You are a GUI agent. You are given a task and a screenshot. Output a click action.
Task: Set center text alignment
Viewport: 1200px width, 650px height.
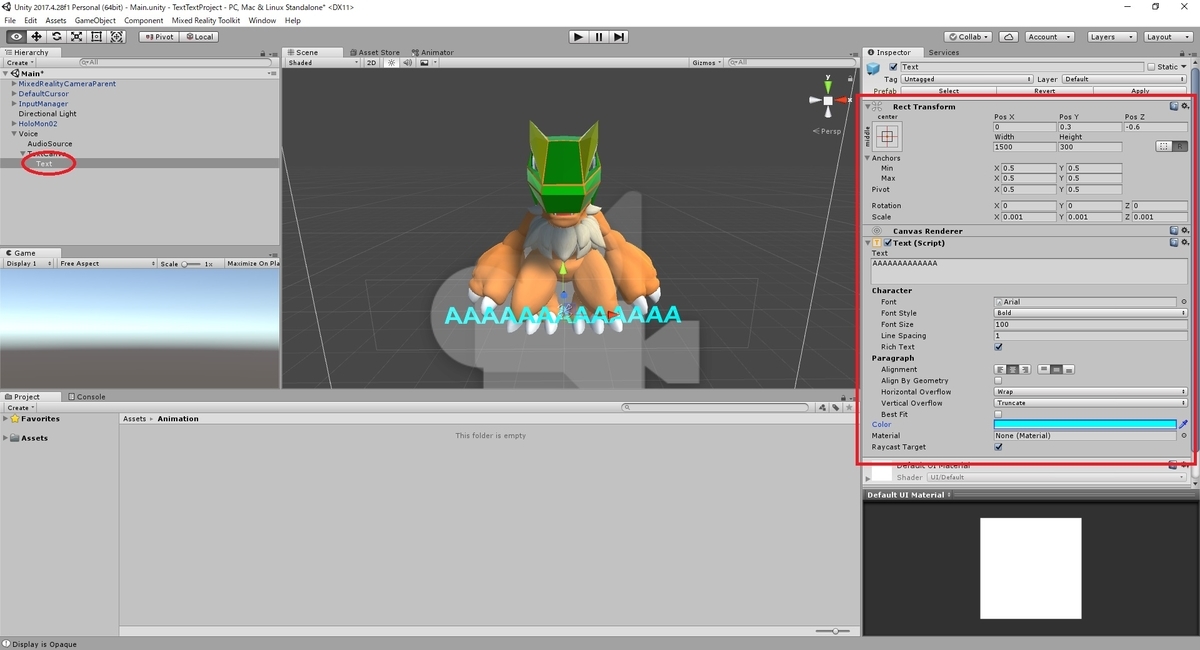pos(1013,369)
